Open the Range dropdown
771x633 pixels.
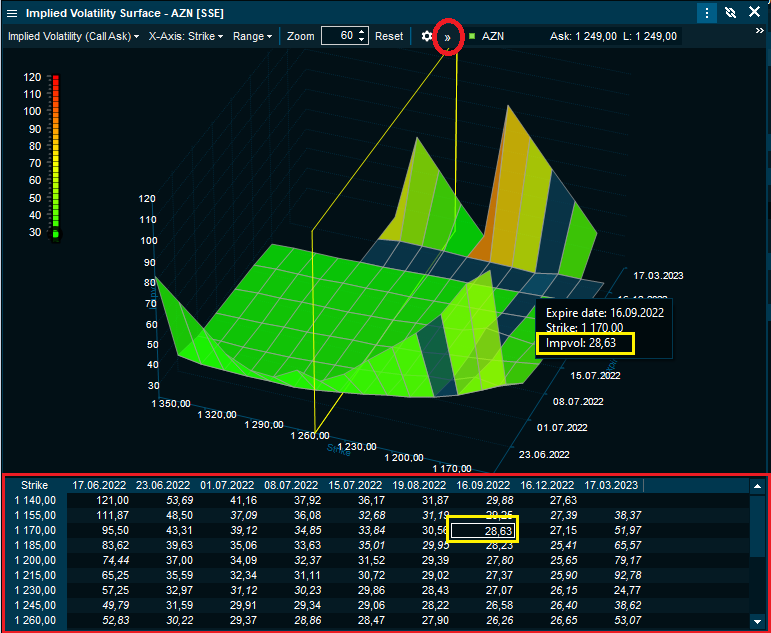click(x=252, y=36)
